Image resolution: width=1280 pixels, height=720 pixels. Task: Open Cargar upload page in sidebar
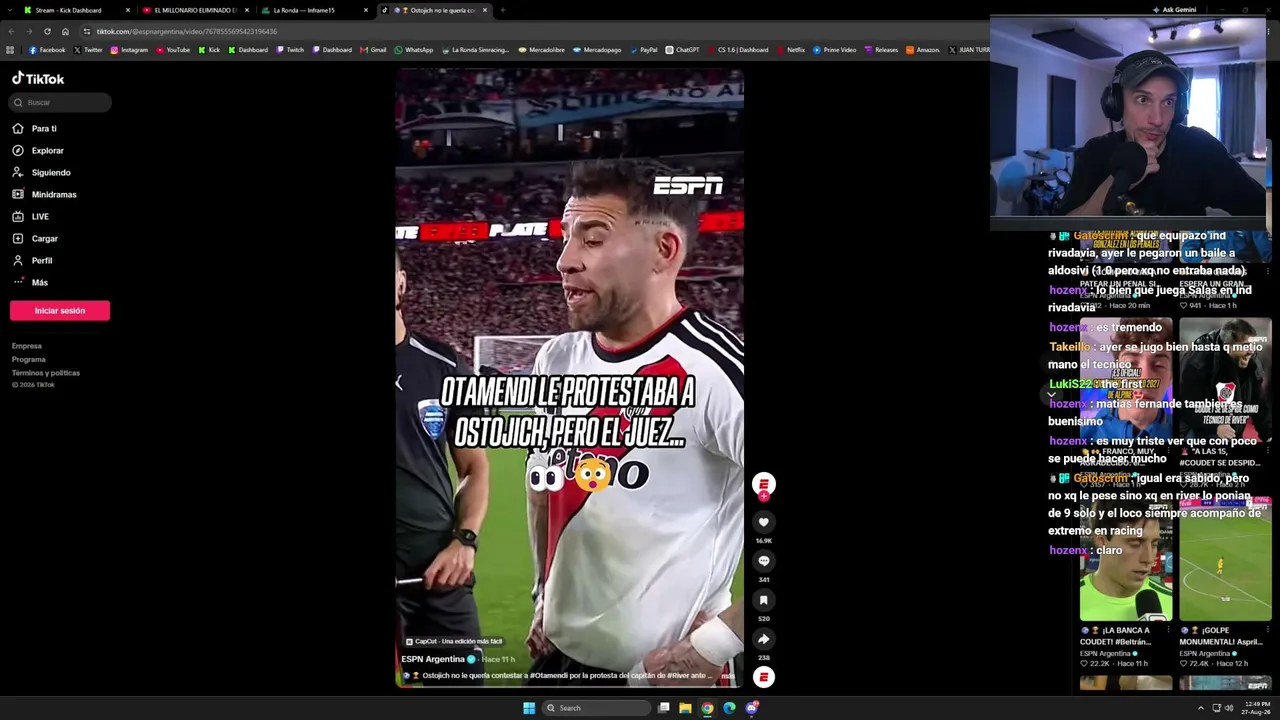tap(35, 238)
